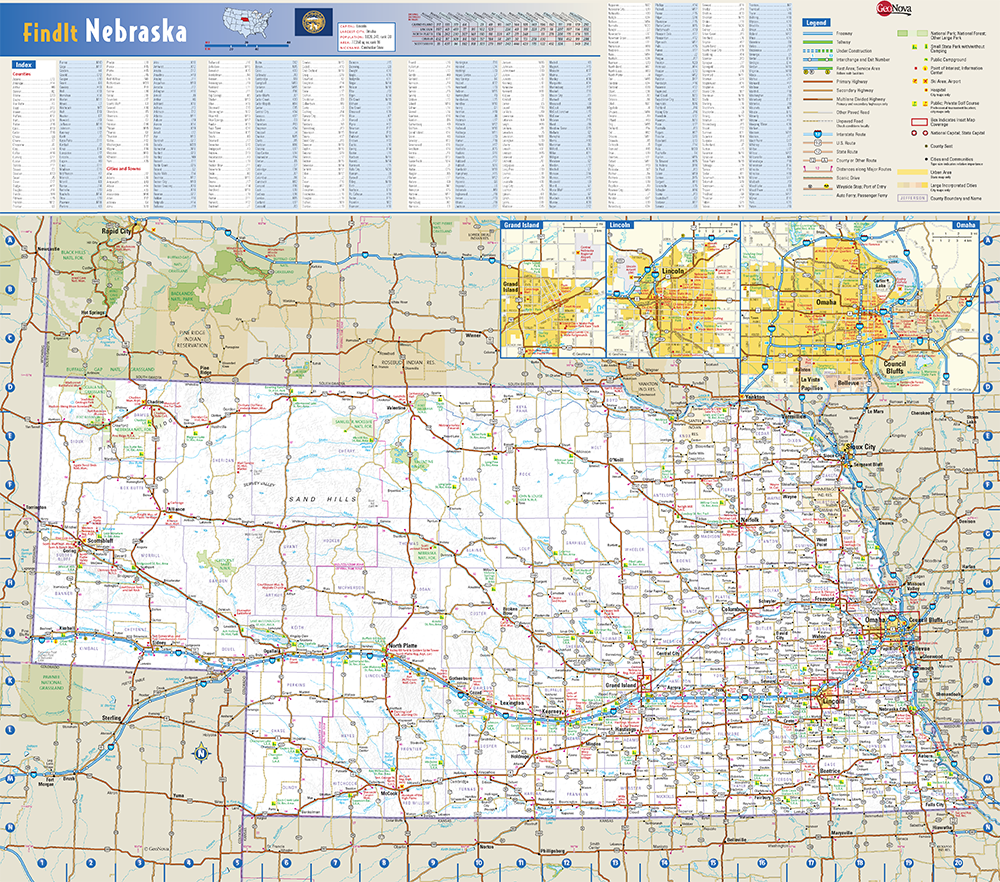Click the mileage chart table in header

pos(499,29)
